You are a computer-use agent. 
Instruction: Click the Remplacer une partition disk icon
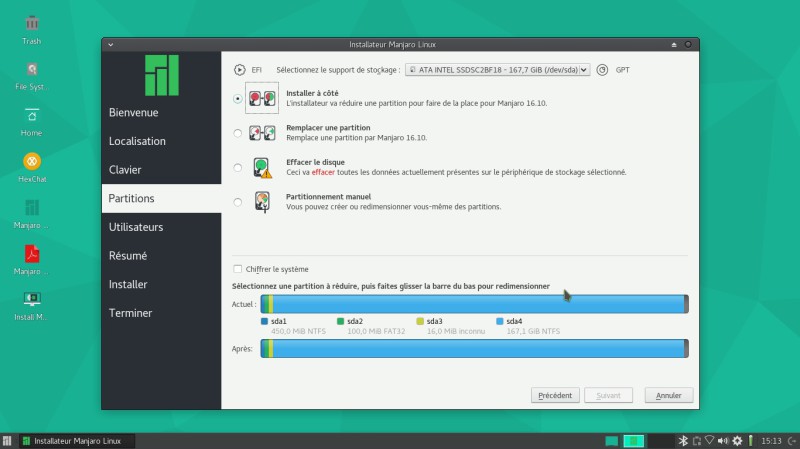(x=262, y=133)
